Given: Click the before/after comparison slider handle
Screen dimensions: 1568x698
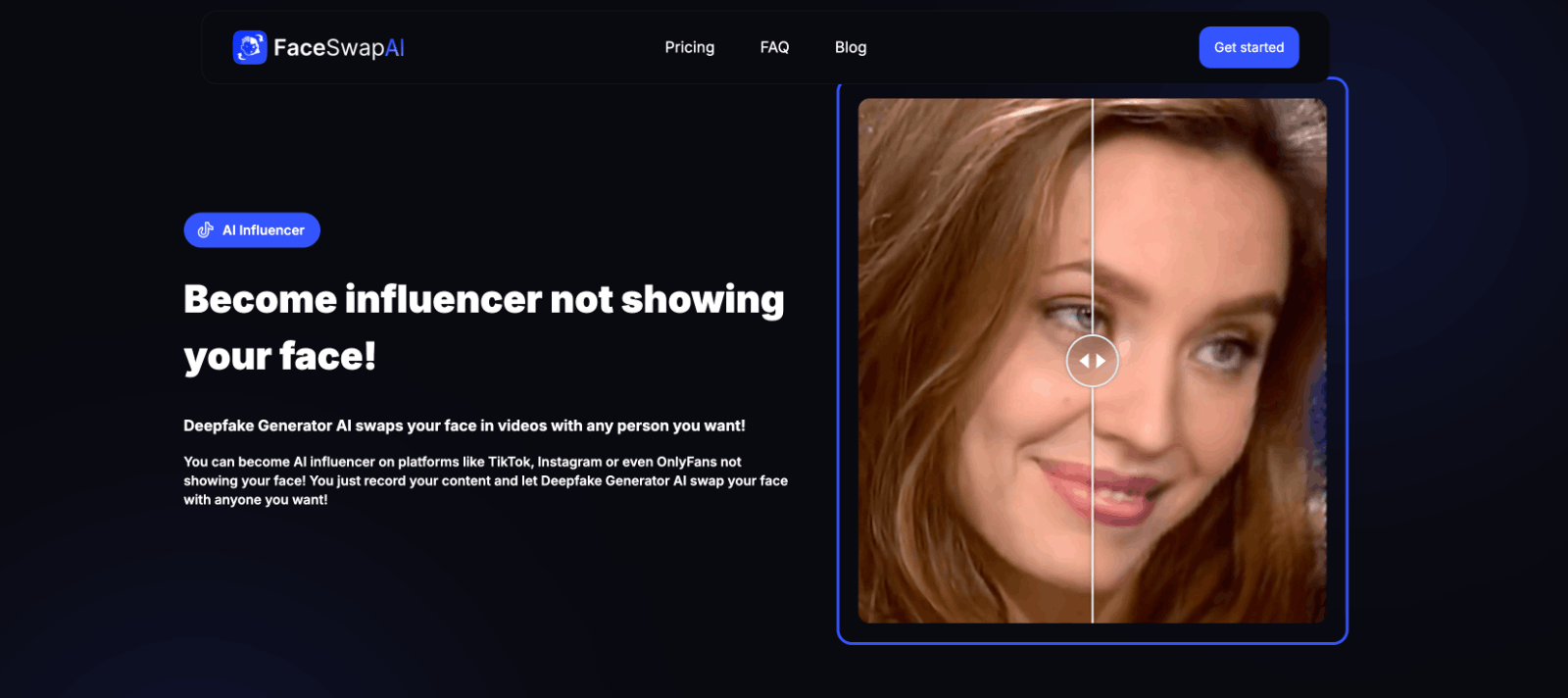Looking at the screenshot, I should pyautogui.click(x=1093, y=361).
